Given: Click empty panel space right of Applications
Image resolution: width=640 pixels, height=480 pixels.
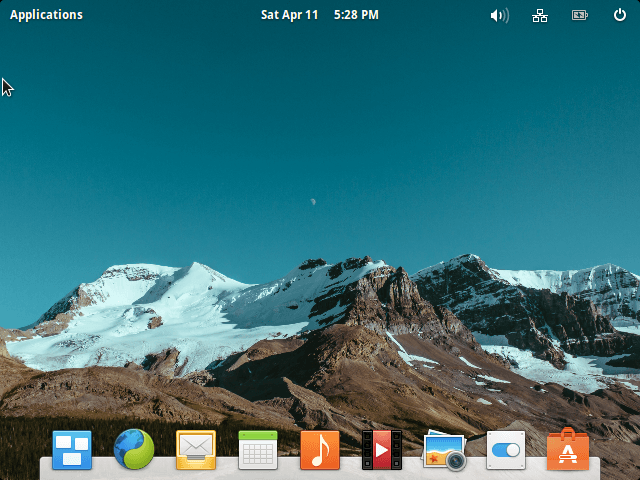Looking at the screenshot, I should click(x=170, y=15).
